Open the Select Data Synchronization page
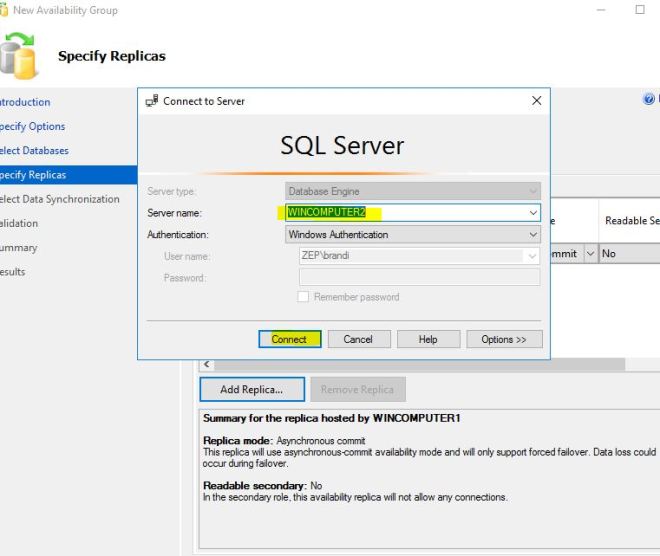This screenshot has width=660, height=556. tap(58, 199)
